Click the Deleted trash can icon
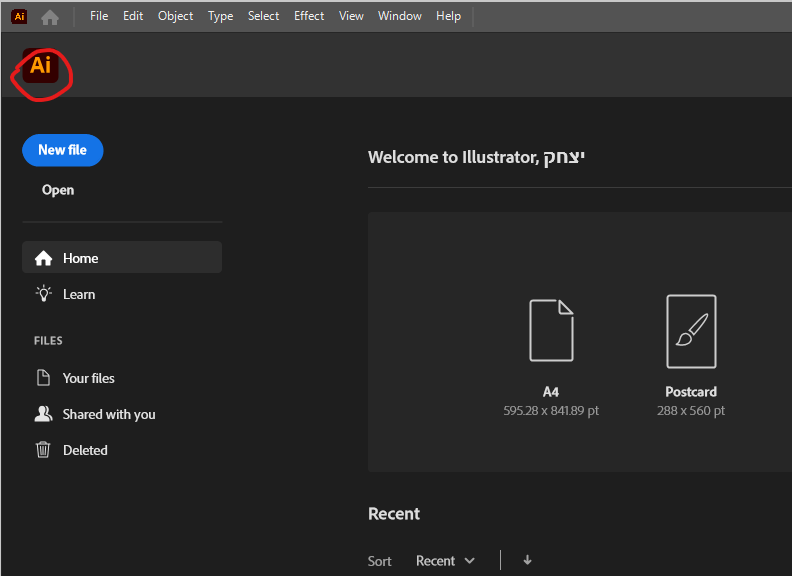This screenshot has width=792, height=576. (43, 449)
